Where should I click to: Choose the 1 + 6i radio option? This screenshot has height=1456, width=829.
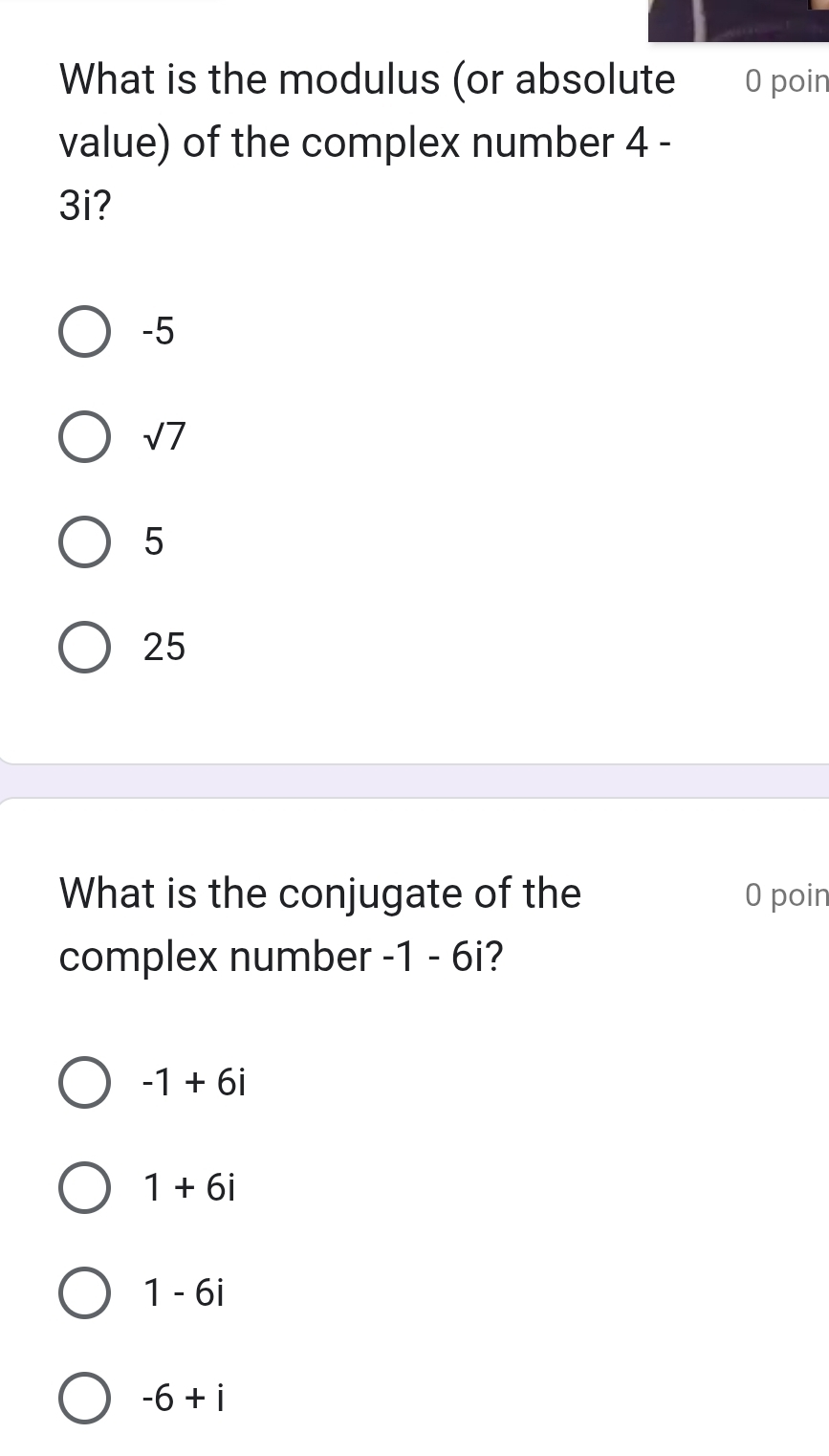pos(84,1188)
